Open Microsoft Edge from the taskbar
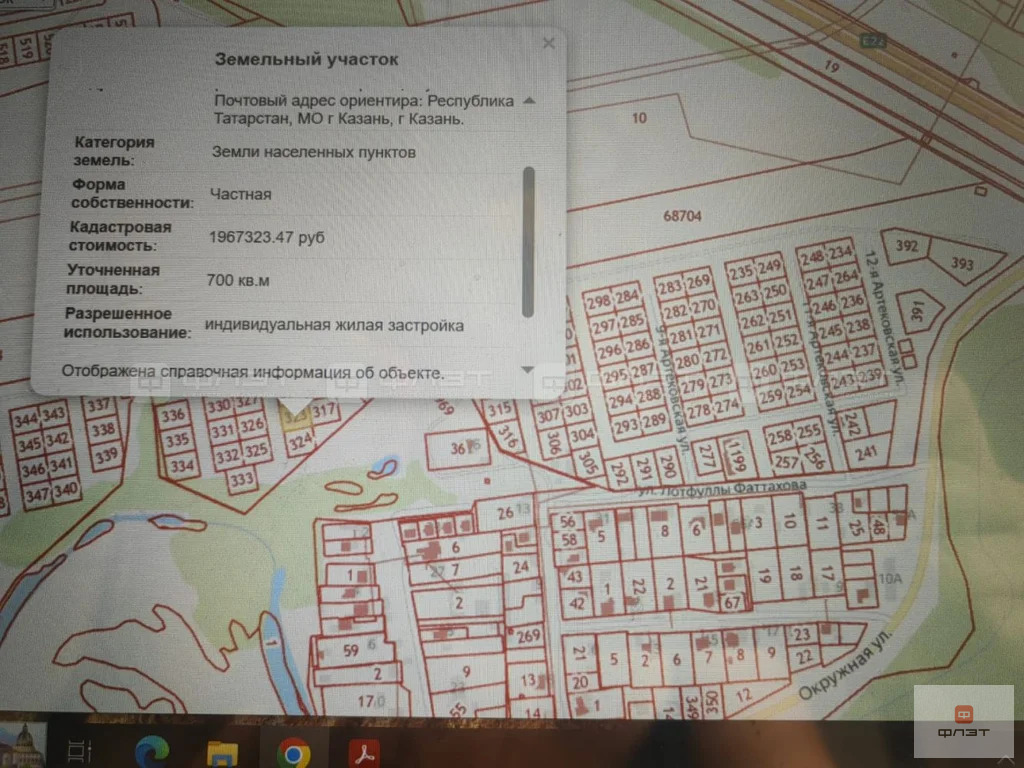1024x768 pixels. point(152,752)
